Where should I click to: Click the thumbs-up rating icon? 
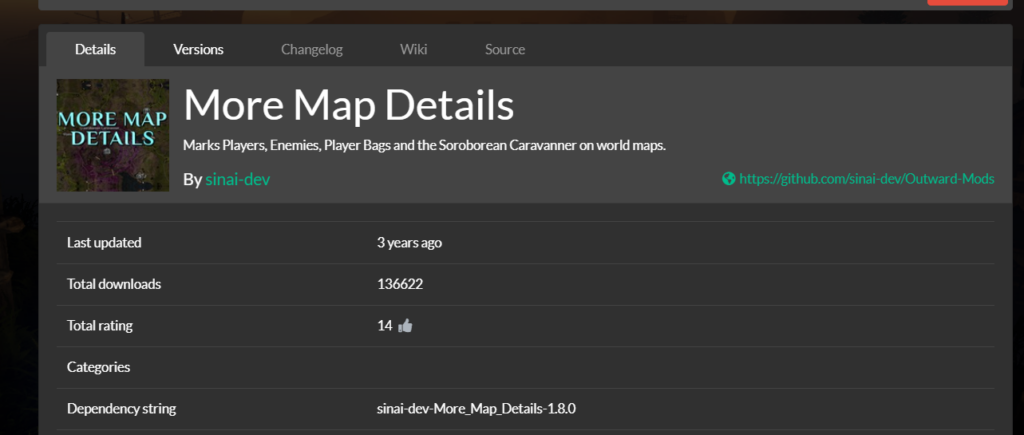(405, 325)
